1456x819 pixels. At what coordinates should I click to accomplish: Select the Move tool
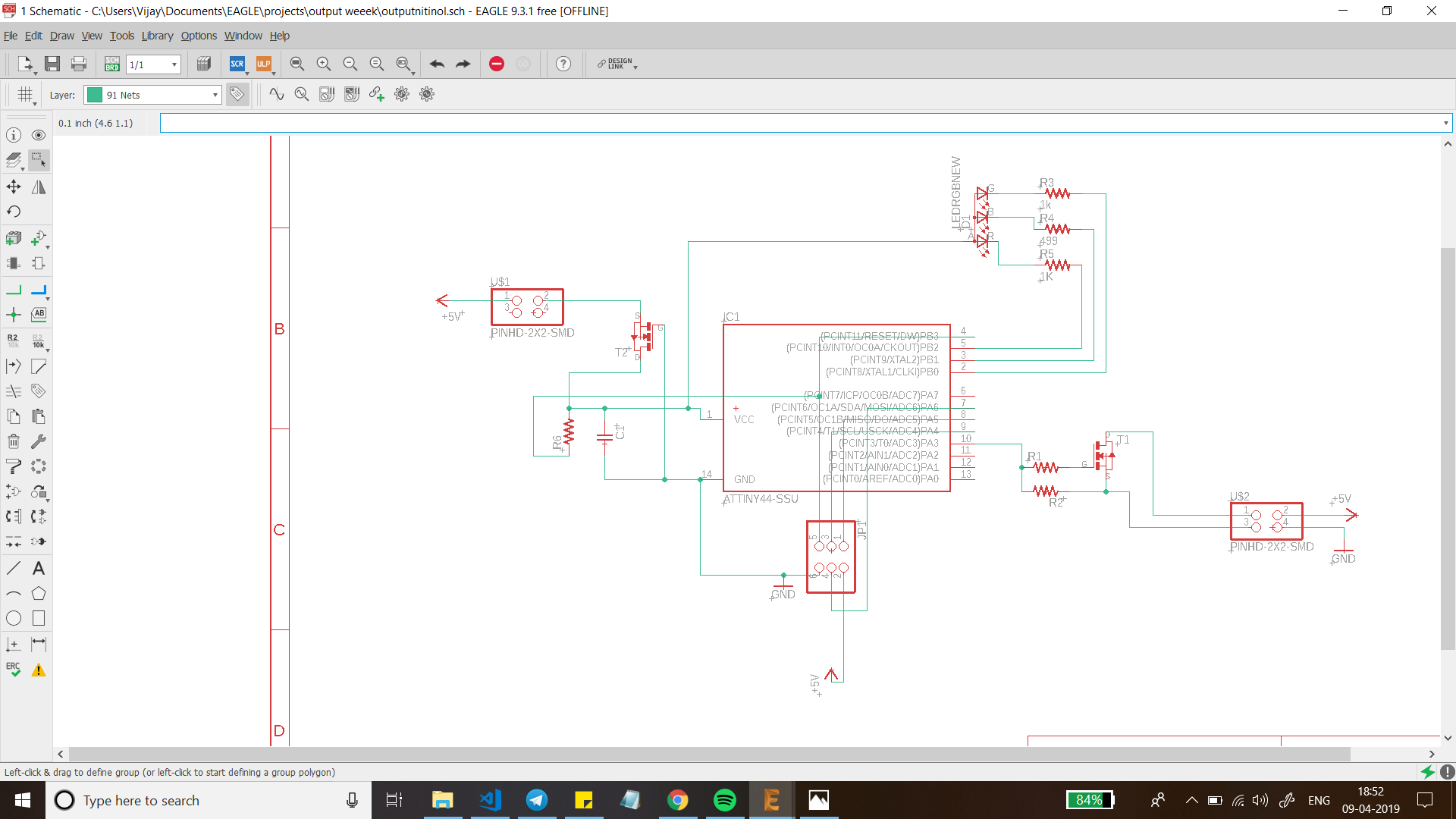tap(14, 187)
